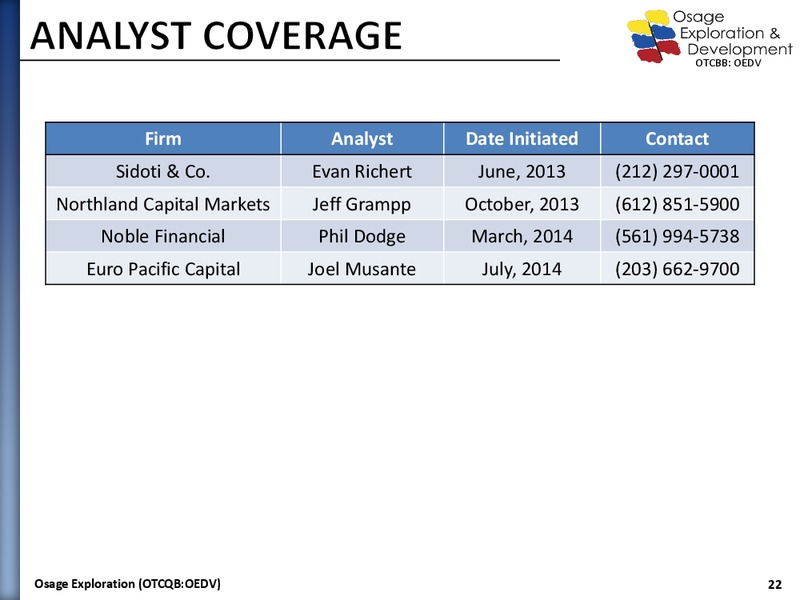Select the 'Noble Financial' cell
The height and width of the screenshot is (600, 800).
pyautogui.click(x=163, y=236)
